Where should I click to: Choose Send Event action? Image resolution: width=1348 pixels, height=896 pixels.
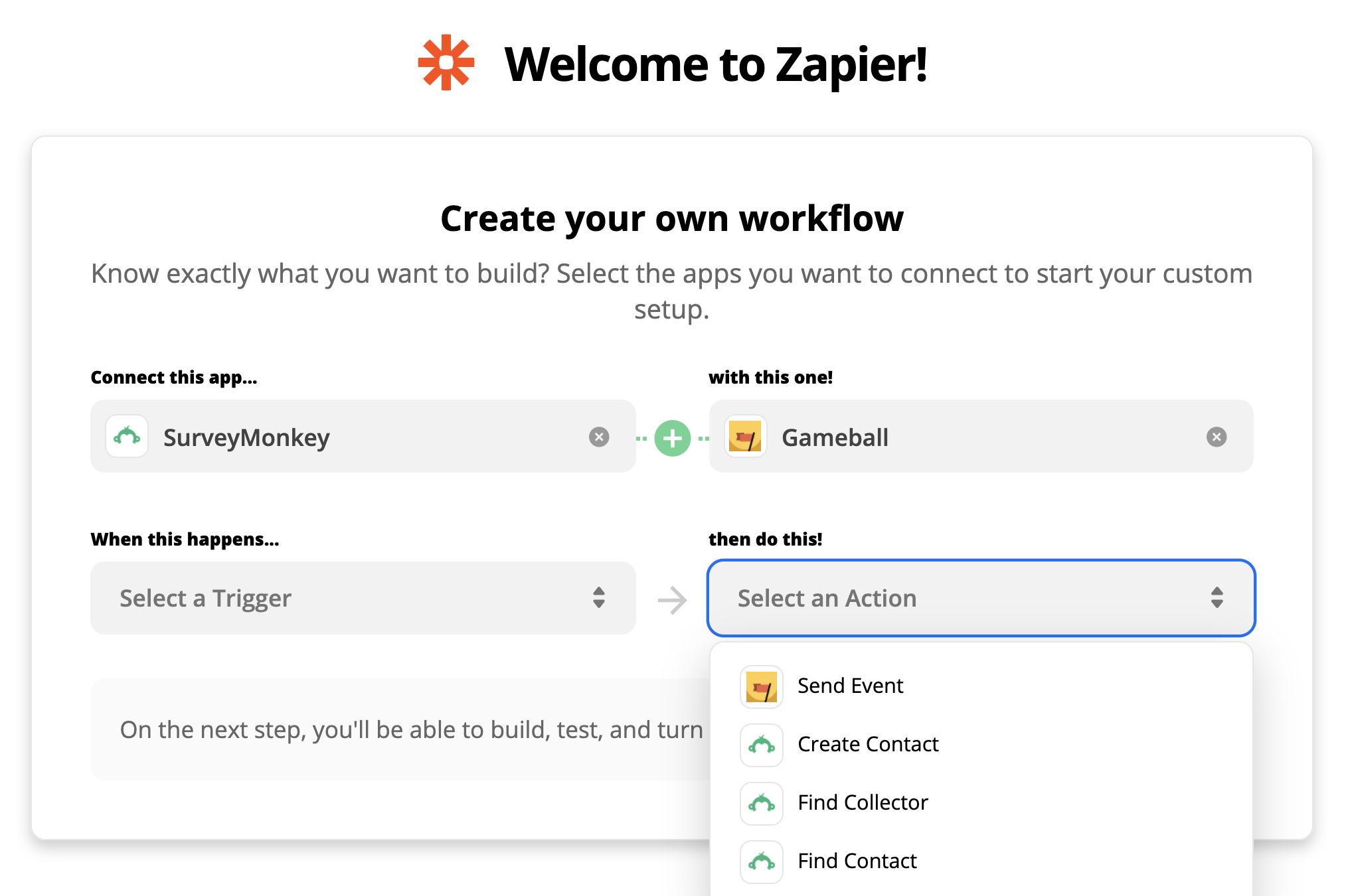(x=850, y=686)
